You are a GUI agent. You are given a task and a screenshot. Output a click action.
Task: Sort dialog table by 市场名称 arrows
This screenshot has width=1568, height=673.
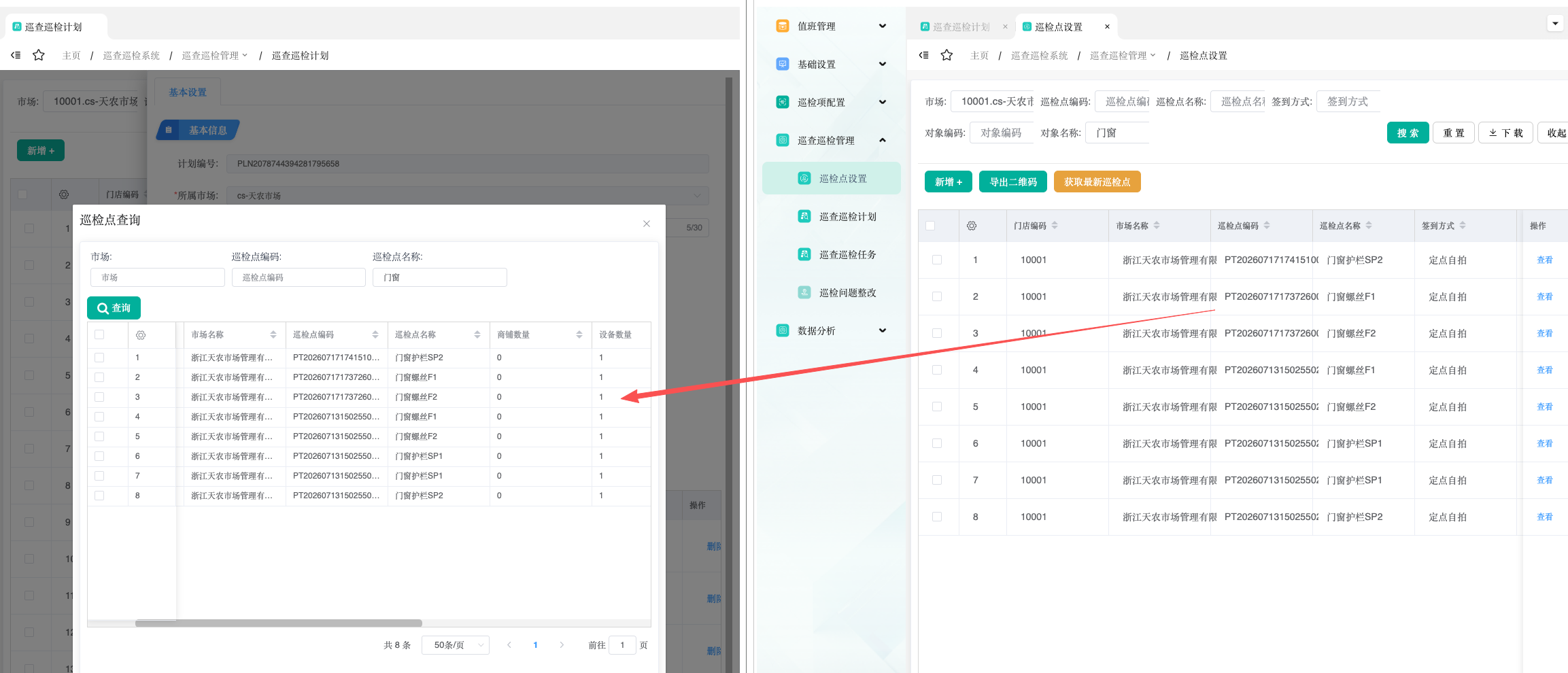coord(273,334)
